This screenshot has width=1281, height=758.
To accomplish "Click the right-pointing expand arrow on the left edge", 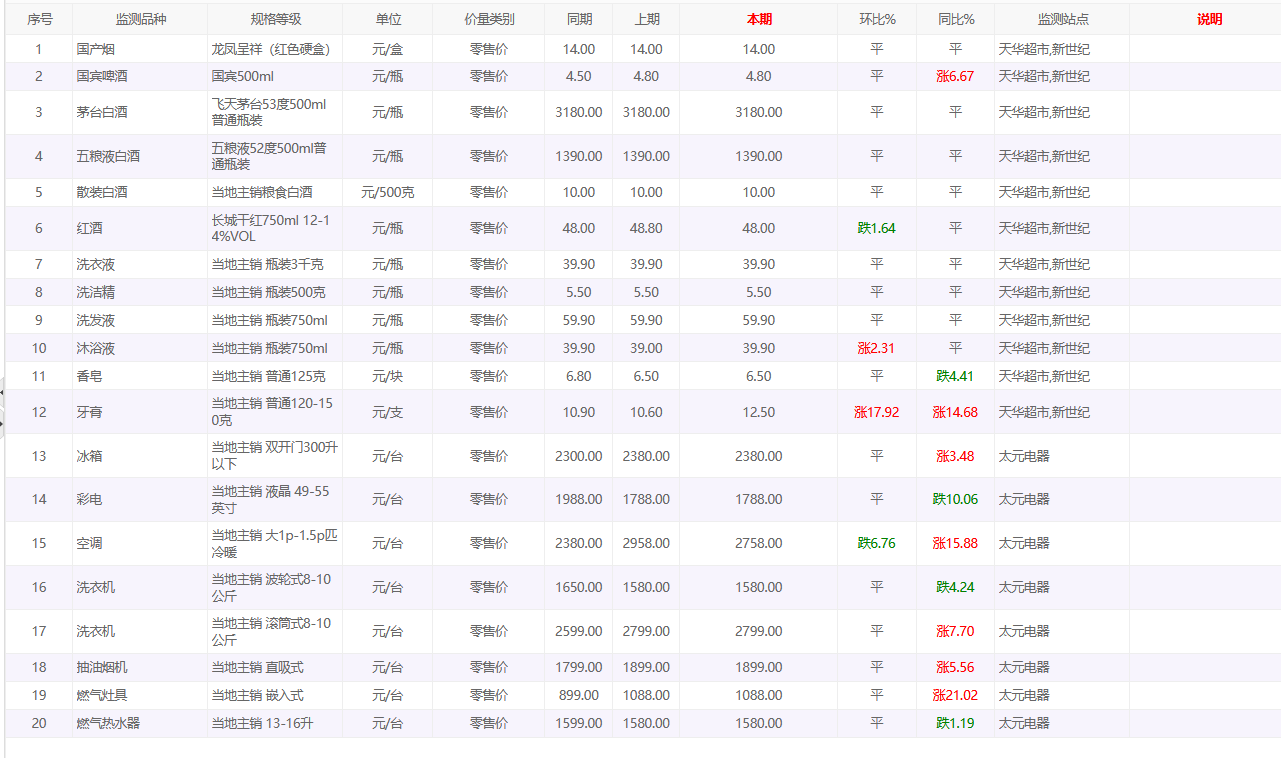I will [x=2, y=424].
